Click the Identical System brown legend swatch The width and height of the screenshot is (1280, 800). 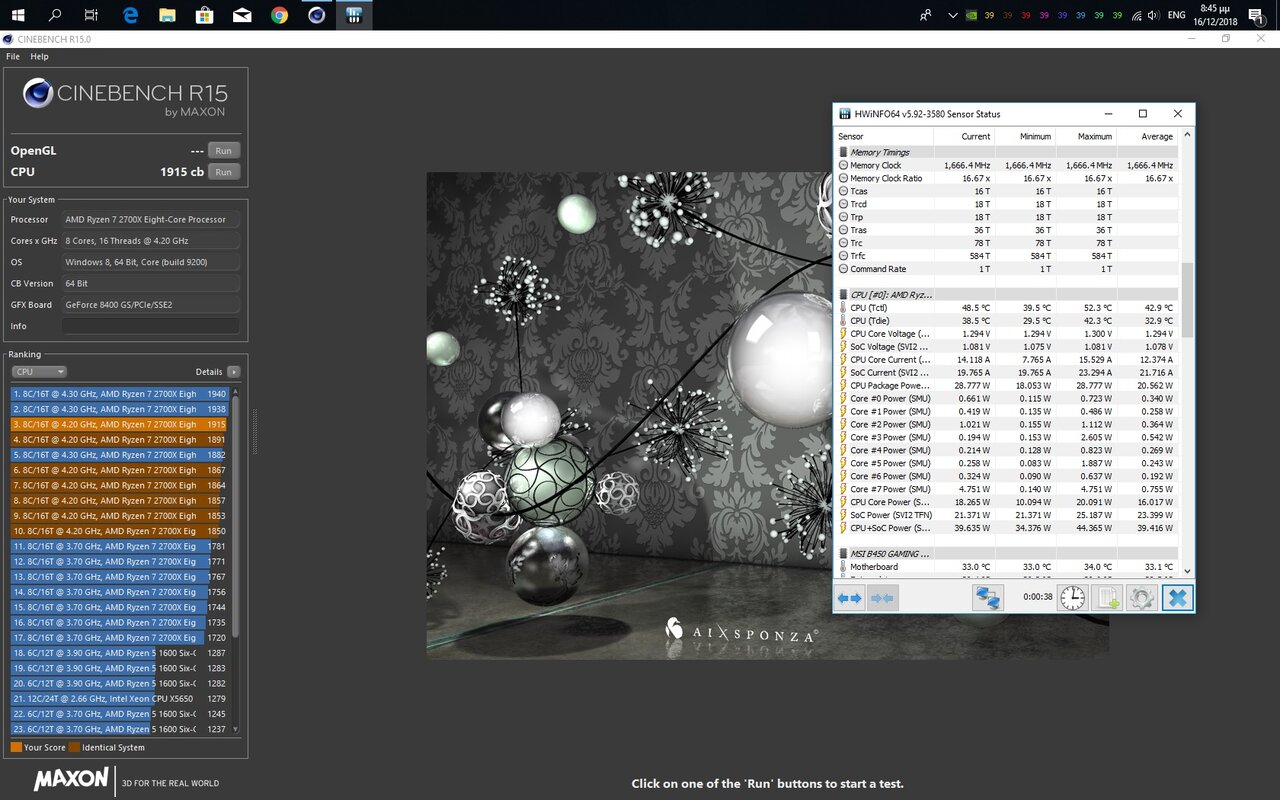pos(75,747)
